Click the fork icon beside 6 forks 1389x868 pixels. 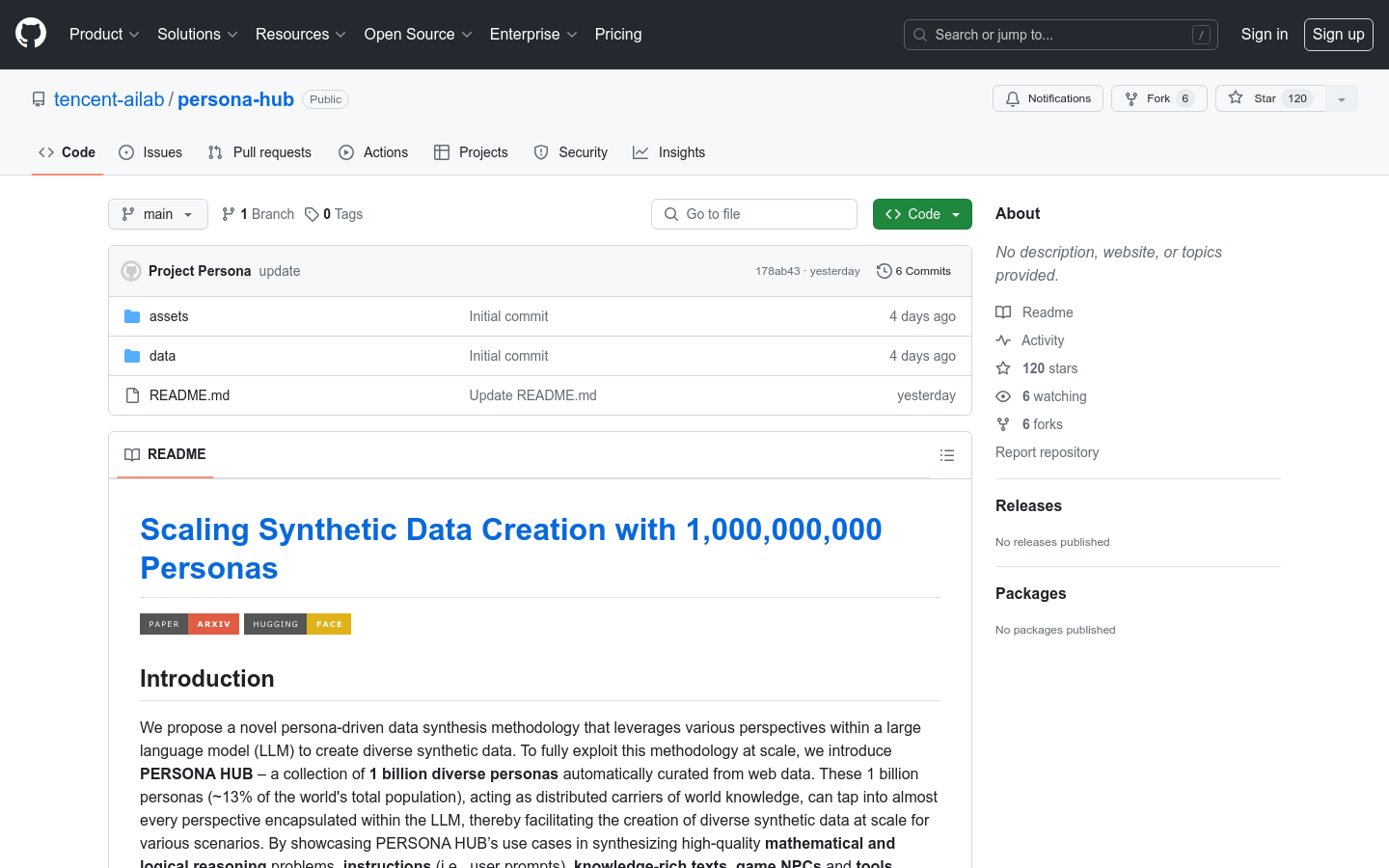pos(1003,424)
